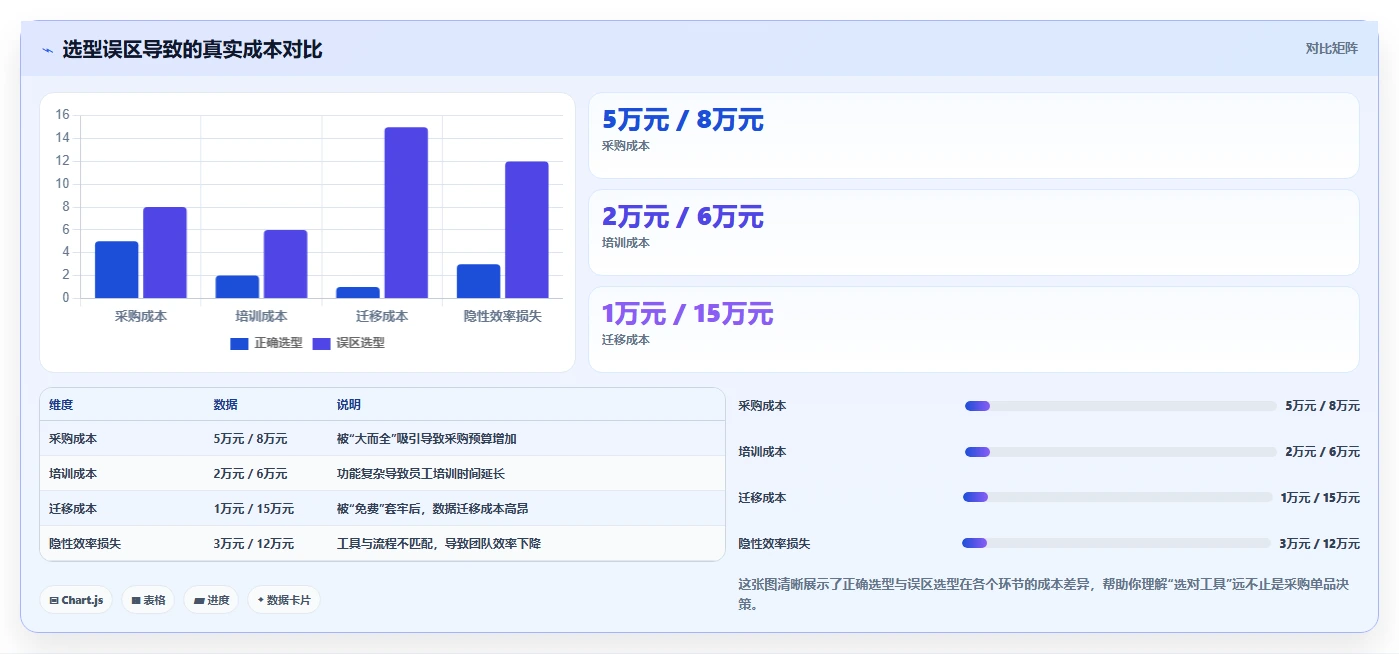Click the 维度 table column header
1399x654 pixels.
coord(61,405)
